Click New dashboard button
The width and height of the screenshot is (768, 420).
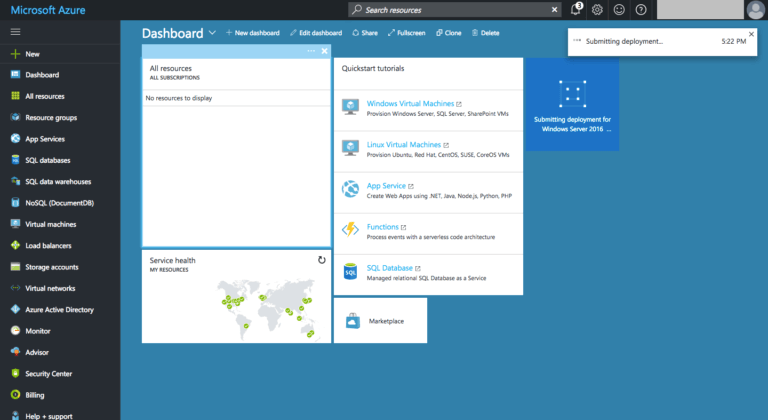pos(253,33)
